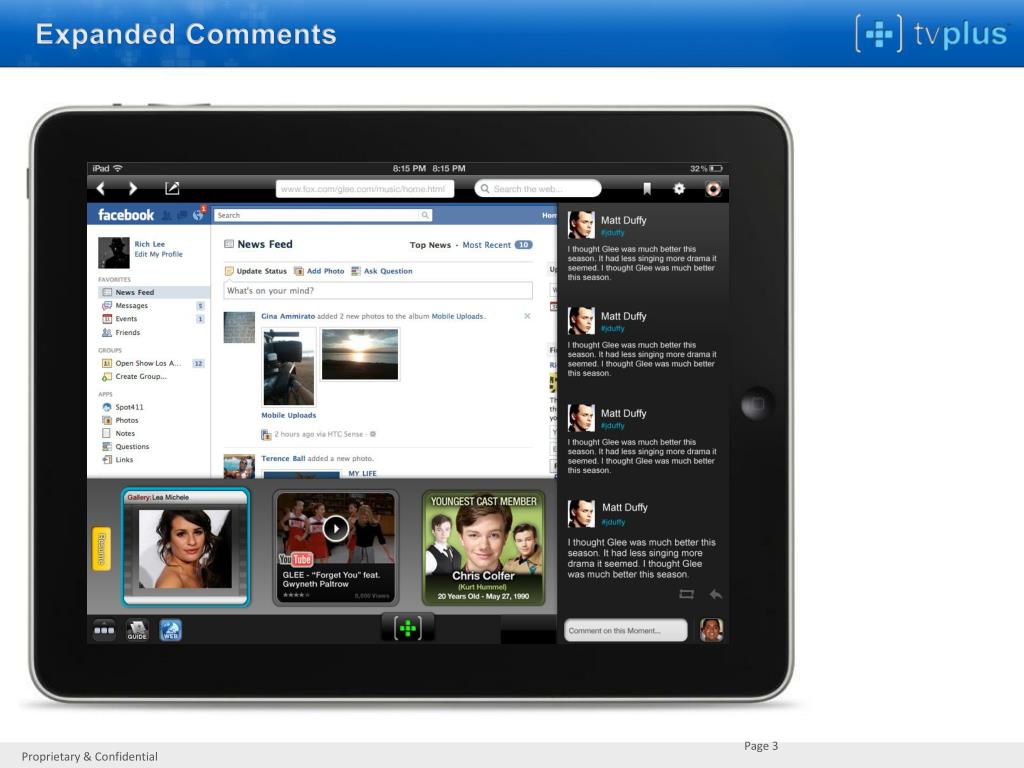Open Rich Lee profile picture
Viewport: 1024px width, 768px height.
point(114,253)
